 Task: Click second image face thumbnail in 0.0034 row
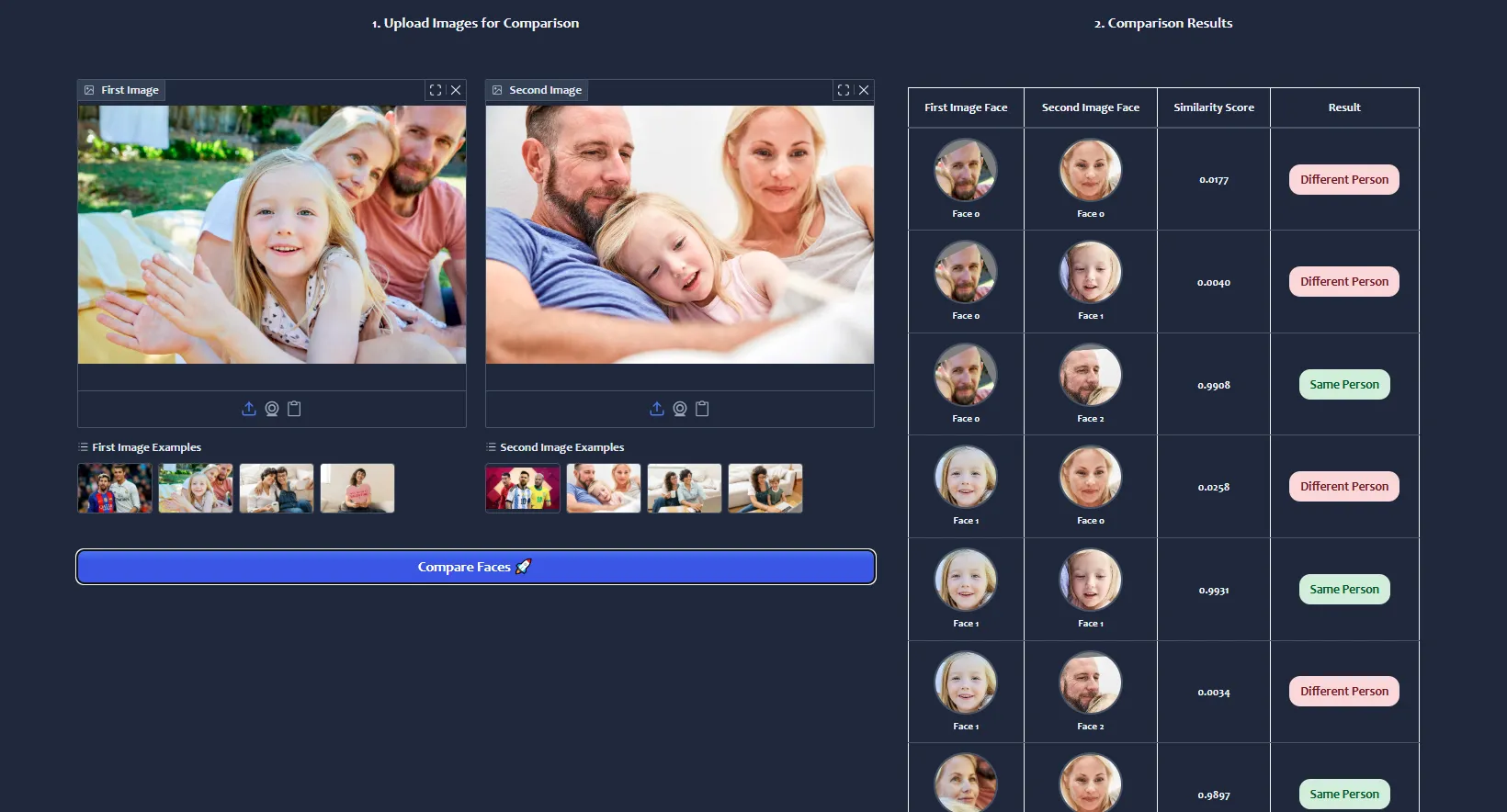1091,682
